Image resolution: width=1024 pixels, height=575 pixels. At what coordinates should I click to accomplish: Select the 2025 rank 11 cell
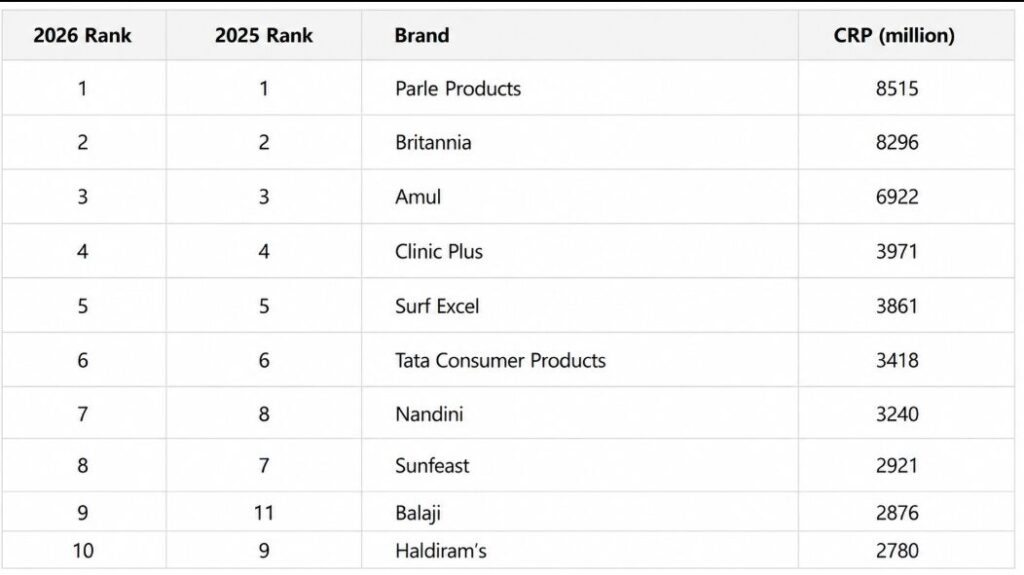coord(264,513)
